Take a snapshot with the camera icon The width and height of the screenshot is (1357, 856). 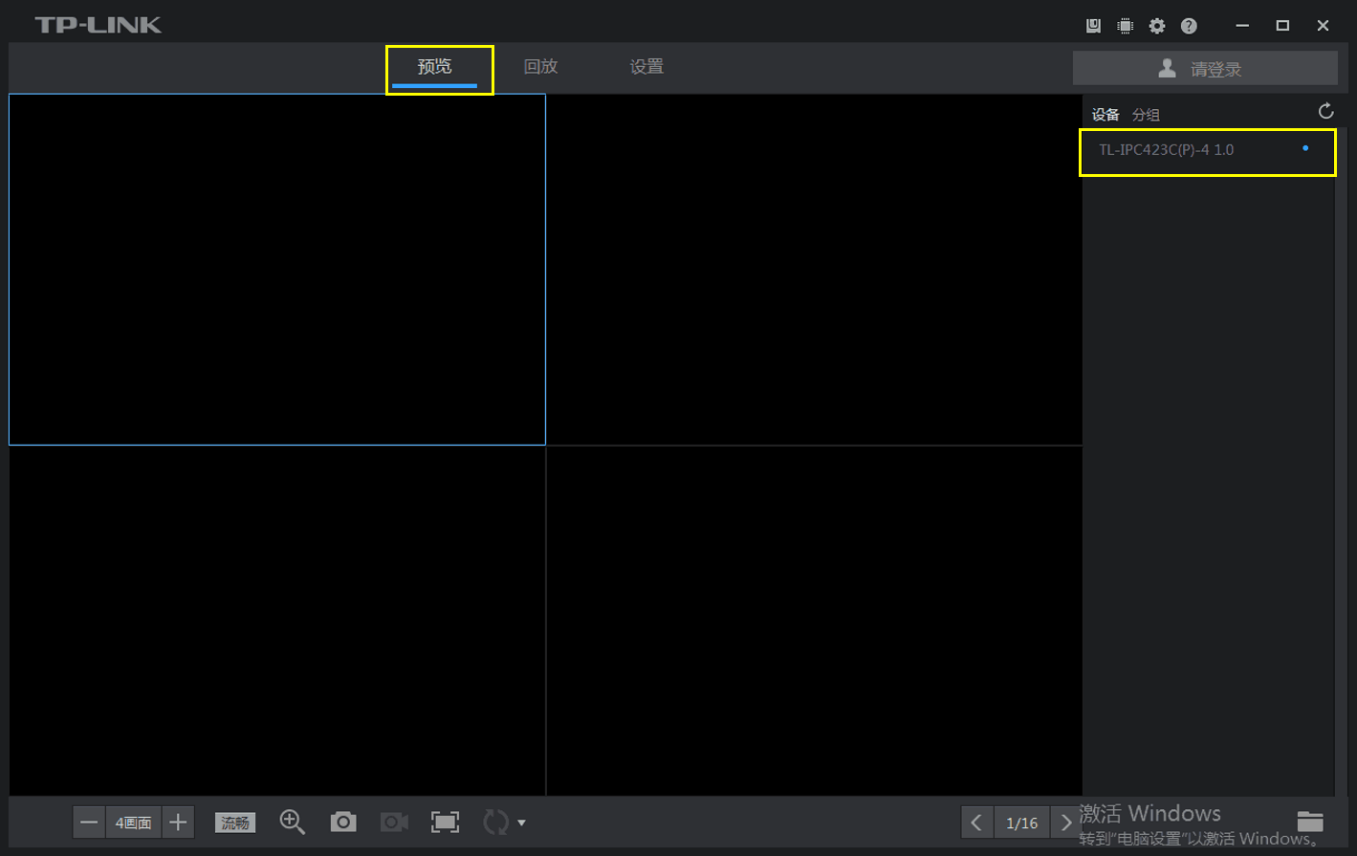(x=343, y=821)
